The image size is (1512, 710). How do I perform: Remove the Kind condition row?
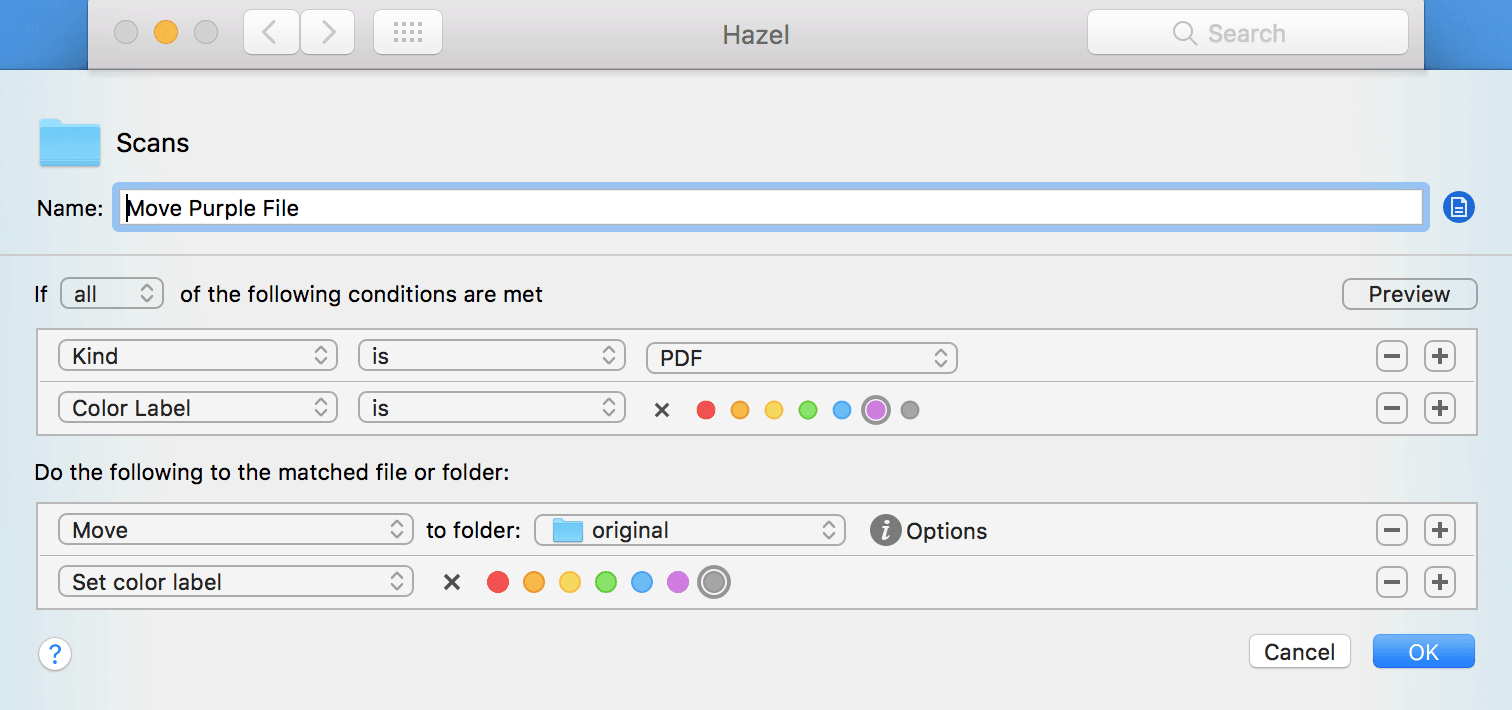tap(1391, 356)
